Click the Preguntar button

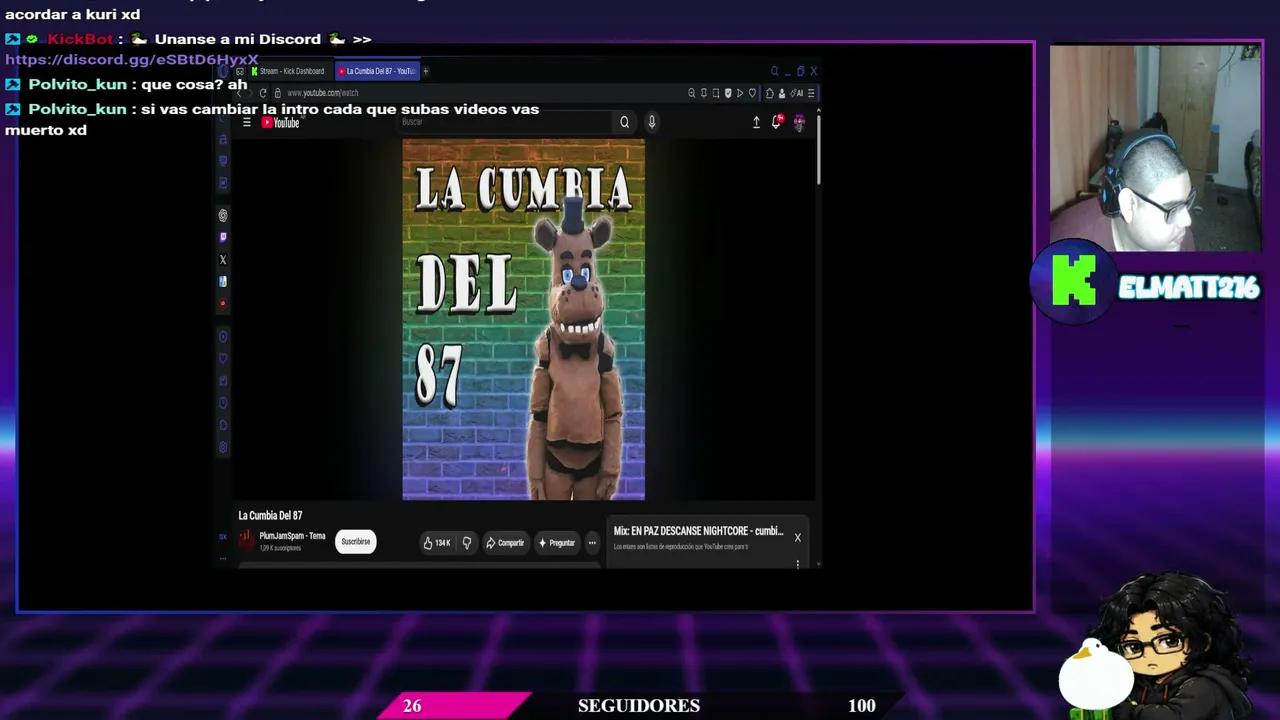[556, 543]
